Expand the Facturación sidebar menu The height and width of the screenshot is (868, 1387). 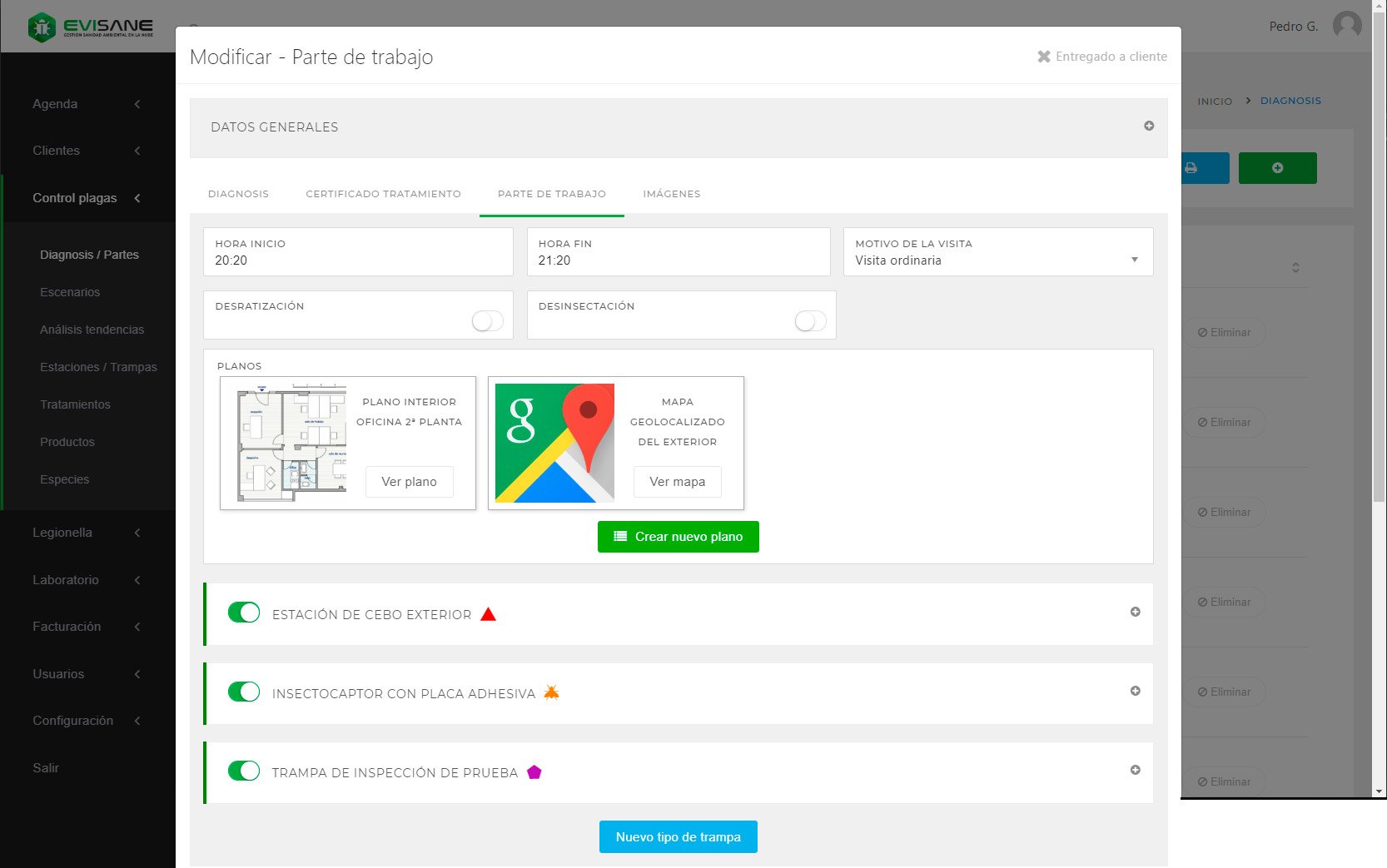87,627
